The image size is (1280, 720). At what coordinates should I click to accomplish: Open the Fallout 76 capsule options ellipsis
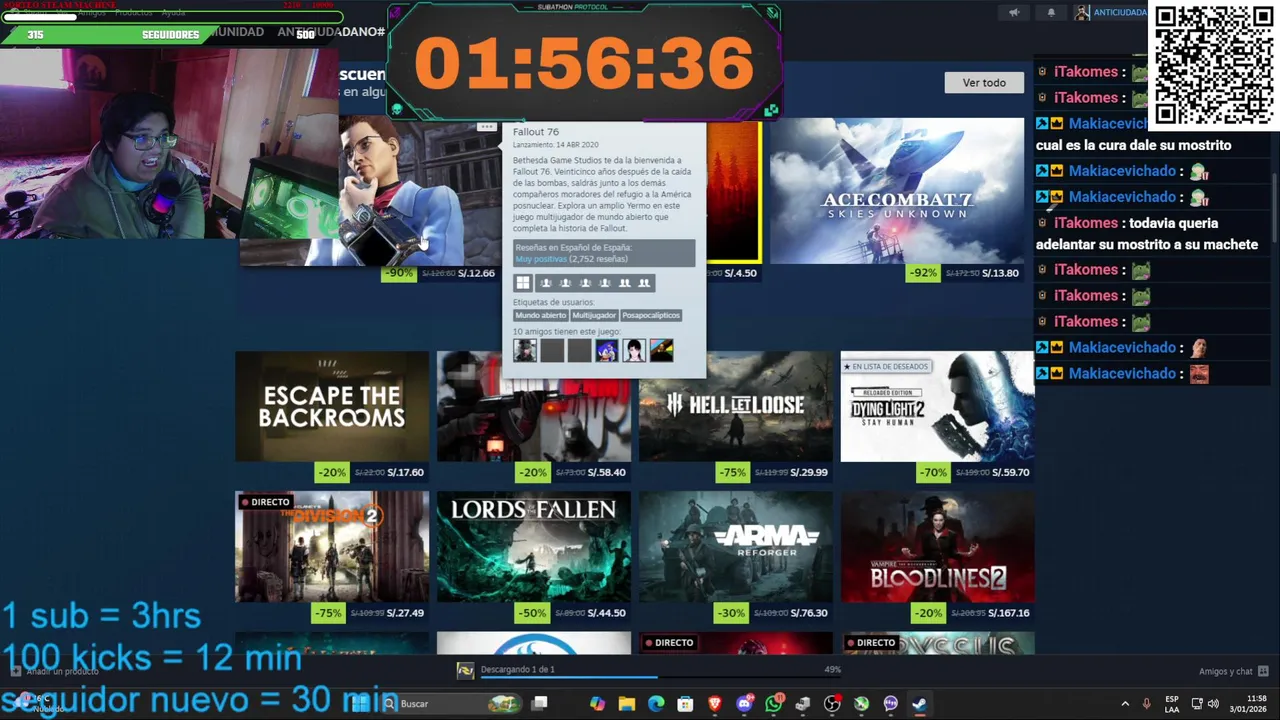(486, 127)
